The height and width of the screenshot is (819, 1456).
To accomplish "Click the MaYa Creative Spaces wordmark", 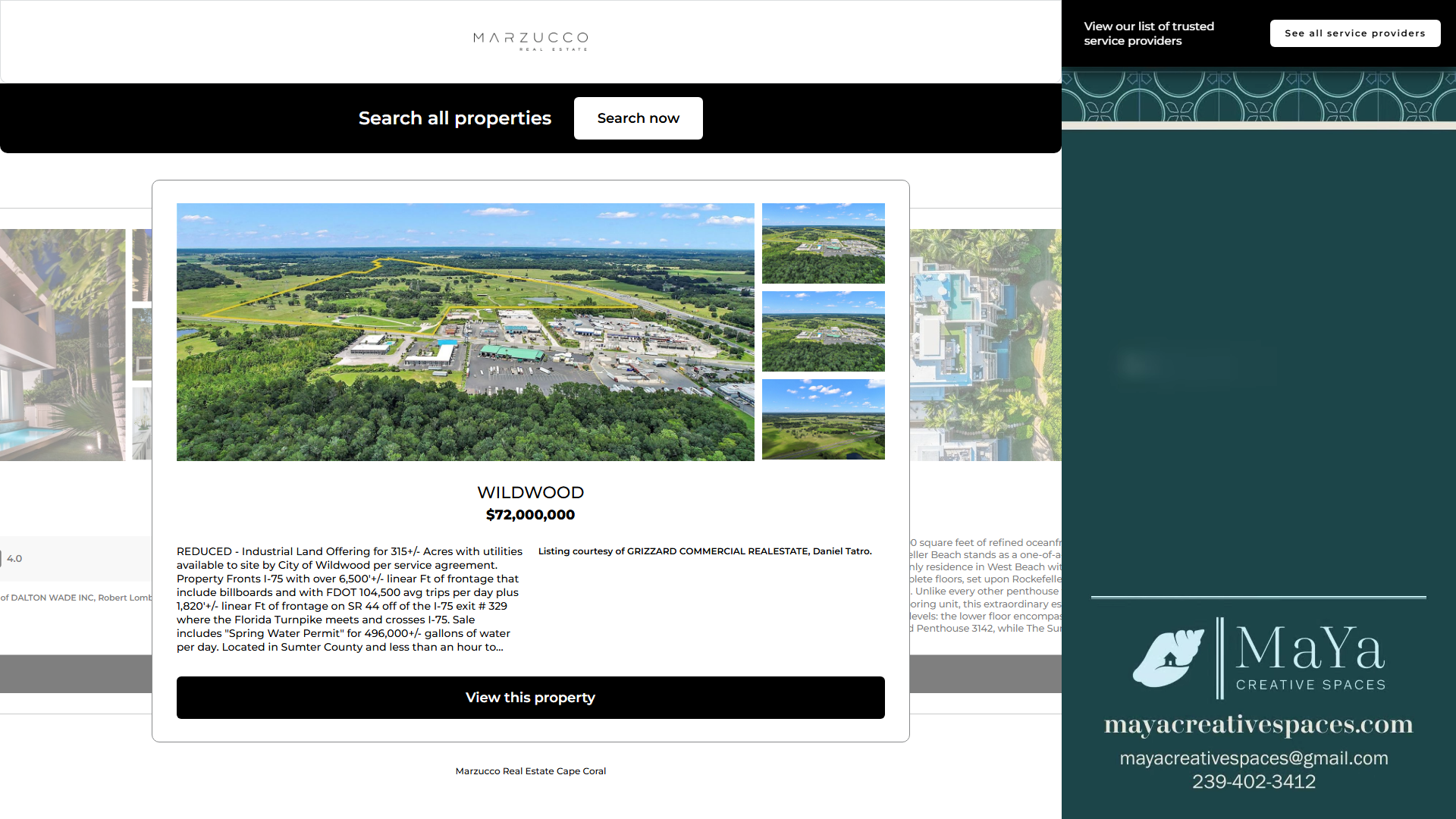I will point(1310,657).
